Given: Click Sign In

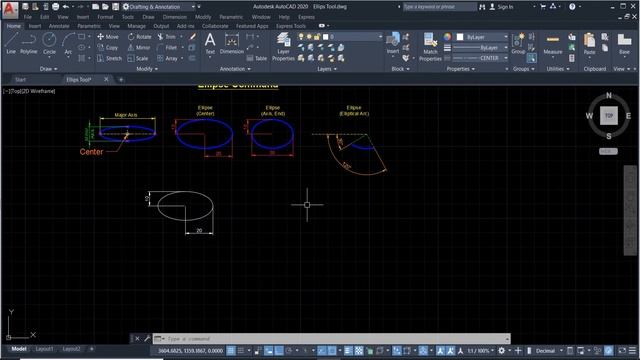Looking at the screenshot, I should [501, 7].
